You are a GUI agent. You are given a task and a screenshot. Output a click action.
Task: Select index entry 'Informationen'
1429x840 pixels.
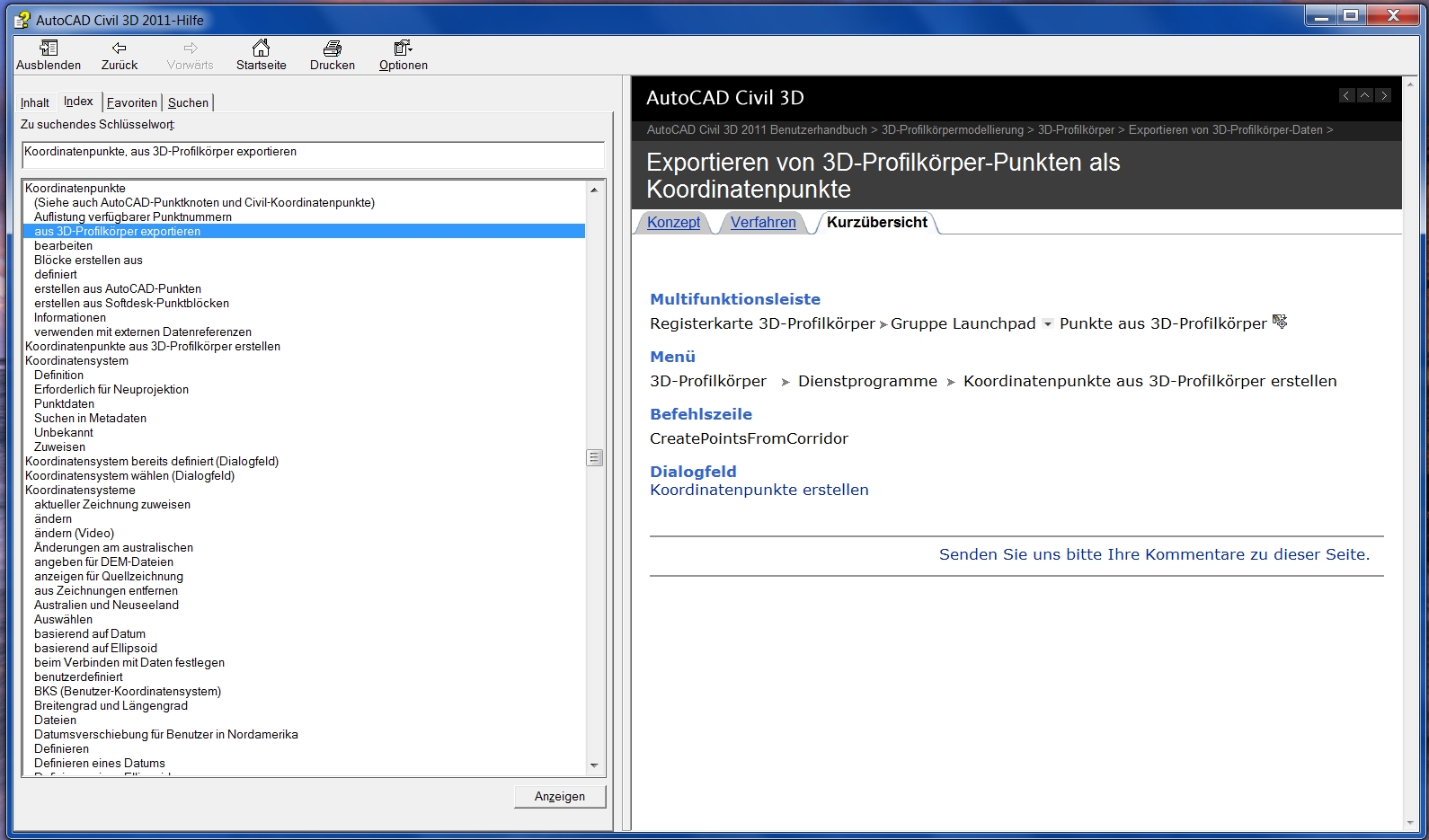click(x=70, y=317)
